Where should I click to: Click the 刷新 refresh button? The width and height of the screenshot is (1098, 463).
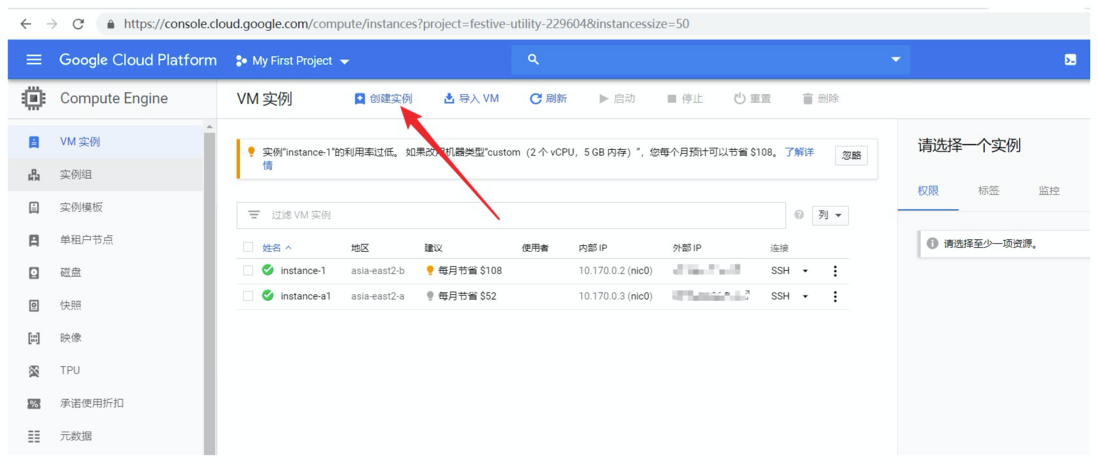point(548,99)
